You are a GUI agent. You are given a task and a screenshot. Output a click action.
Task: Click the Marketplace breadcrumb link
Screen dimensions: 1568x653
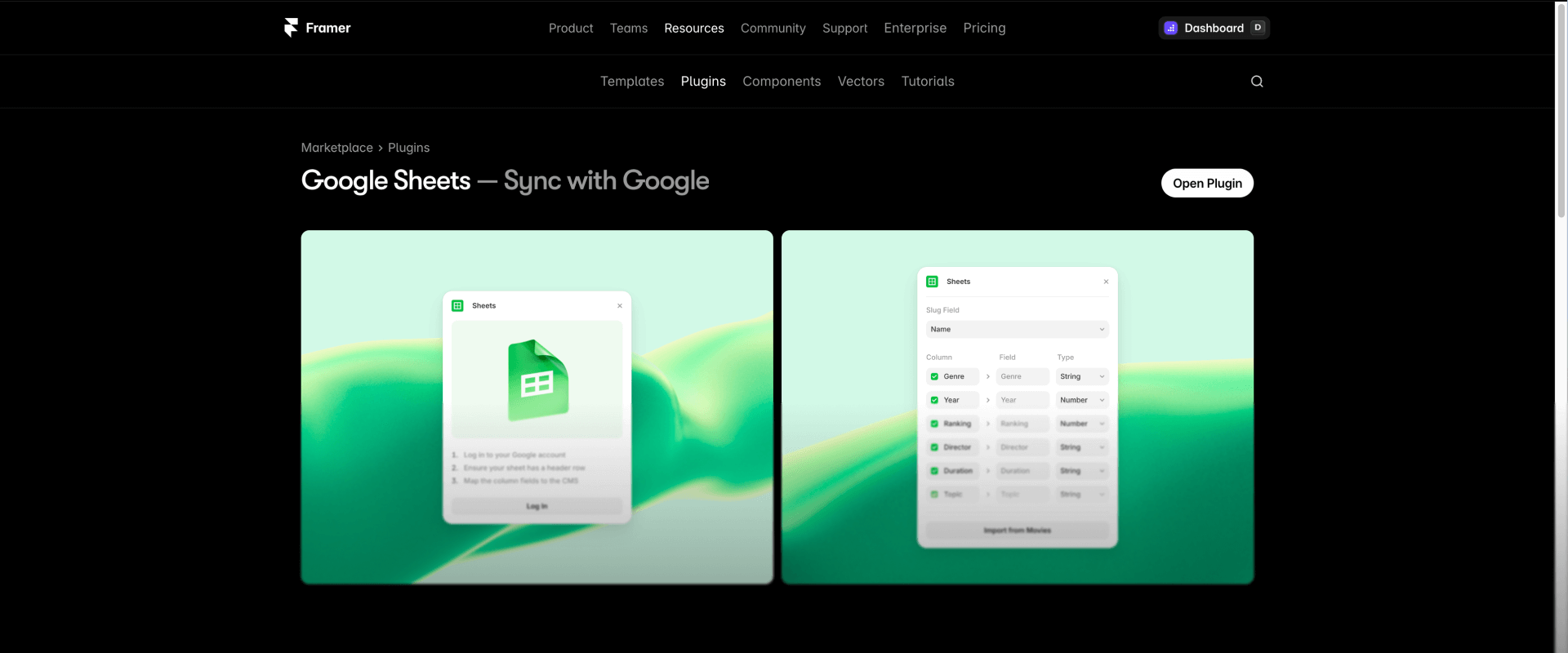coord(336,148)
